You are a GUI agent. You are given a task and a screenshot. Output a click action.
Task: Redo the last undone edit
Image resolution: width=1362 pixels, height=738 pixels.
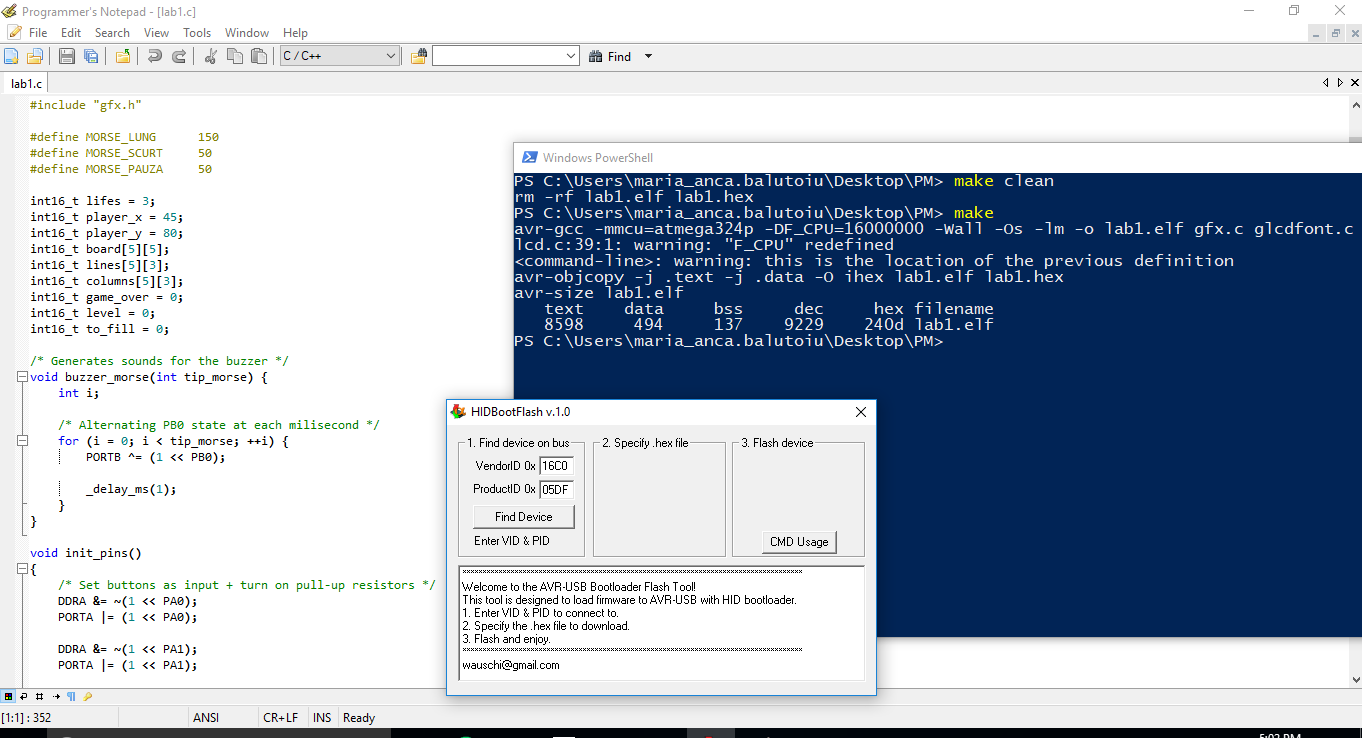[179, 57]
